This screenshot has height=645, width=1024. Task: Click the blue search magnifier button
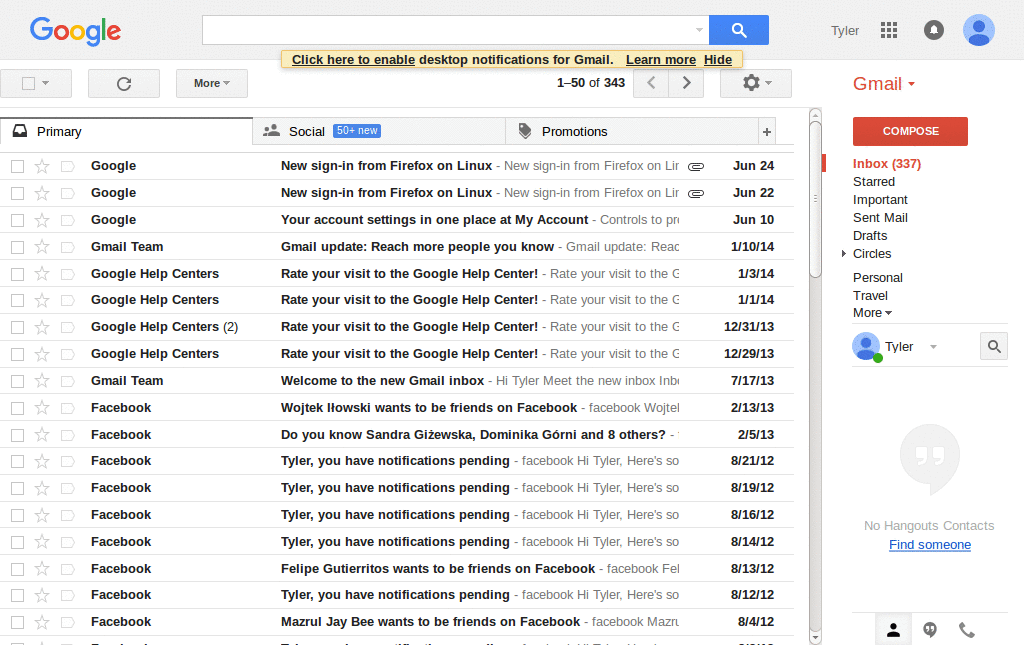point(739,30)
